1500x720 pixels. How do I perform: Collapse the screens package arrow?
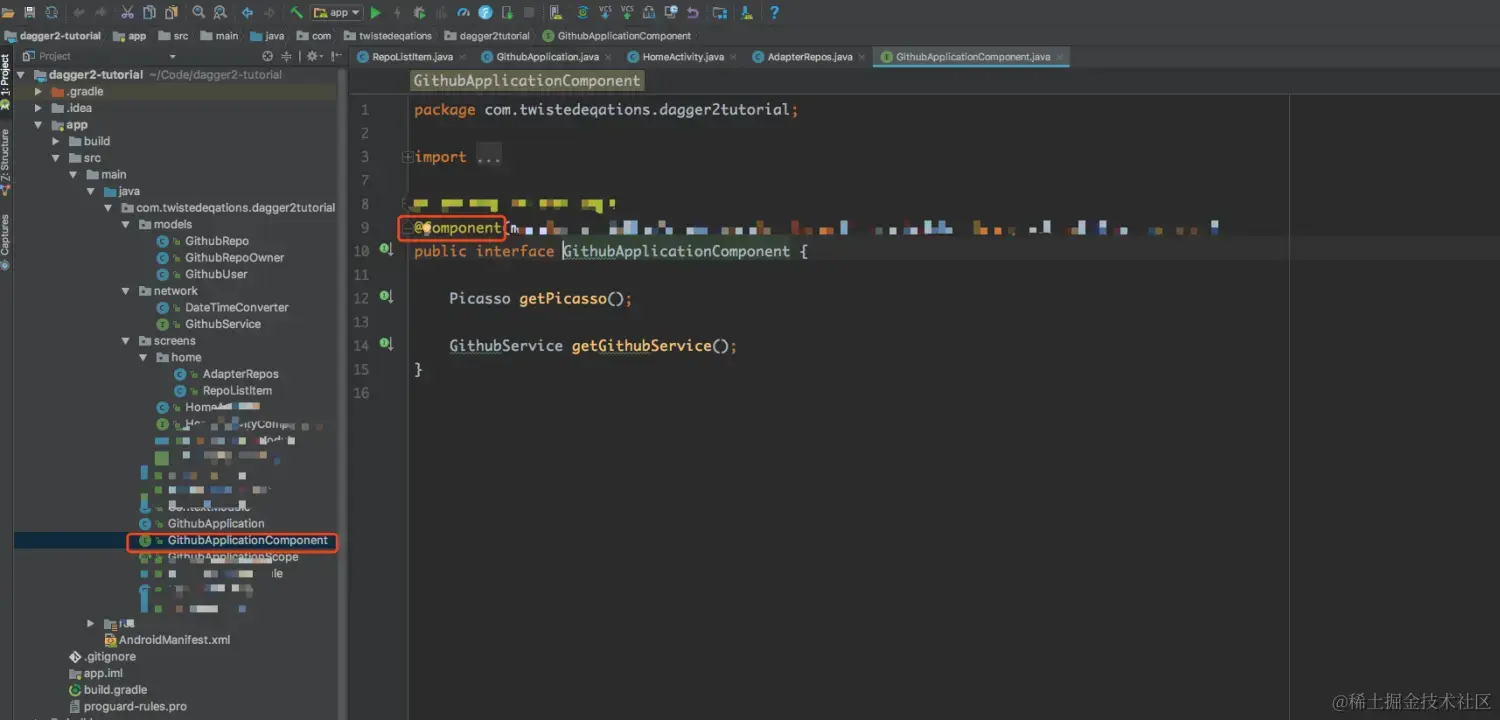pos(125,341)
